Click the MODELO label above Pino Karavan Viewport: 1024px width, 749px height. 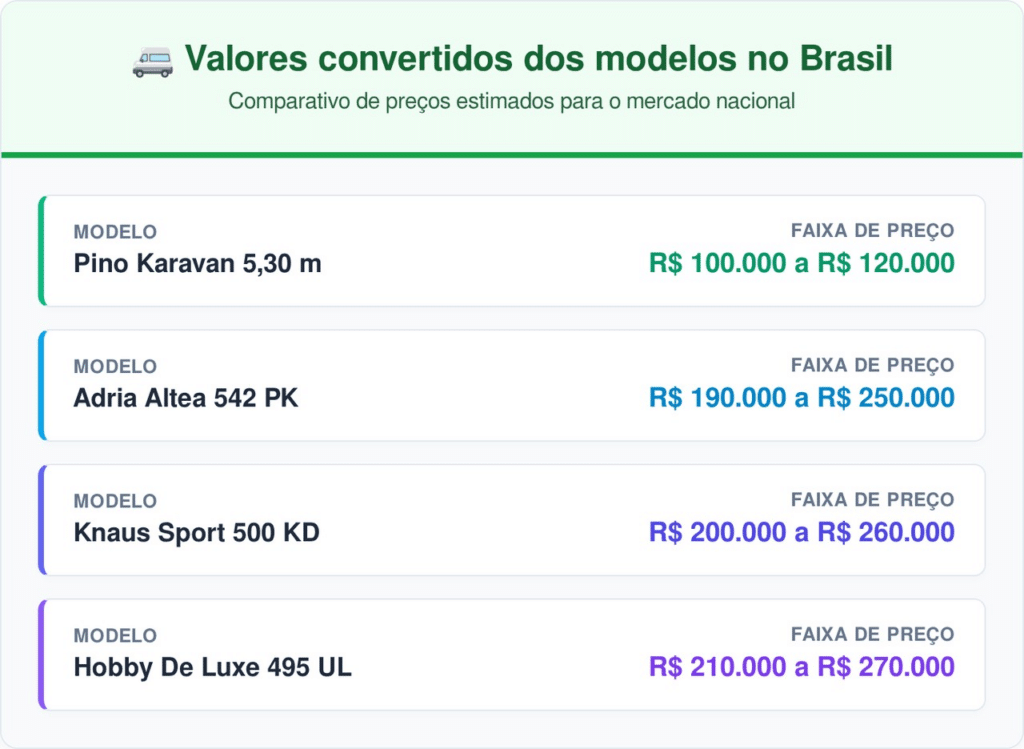point(115,232)
